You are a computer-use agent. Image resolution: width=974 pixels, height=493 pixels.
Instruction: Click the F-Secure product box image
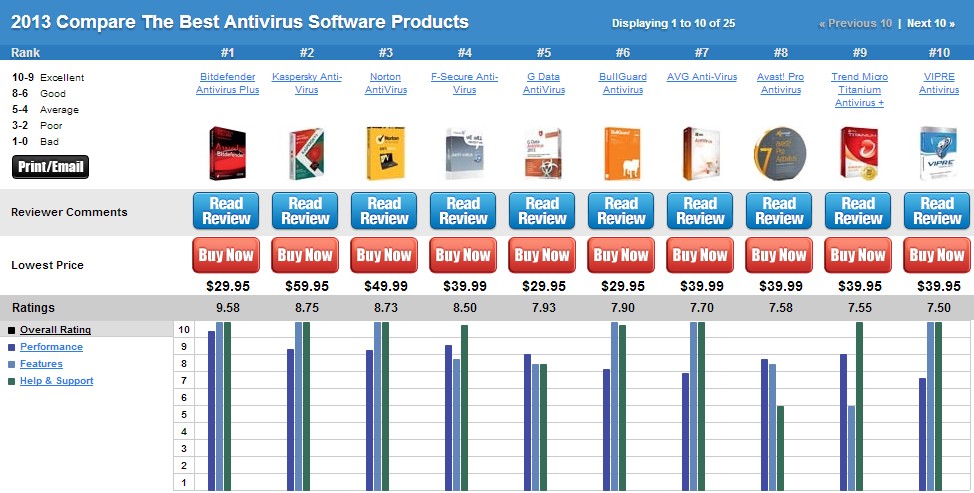coord(465,153)
